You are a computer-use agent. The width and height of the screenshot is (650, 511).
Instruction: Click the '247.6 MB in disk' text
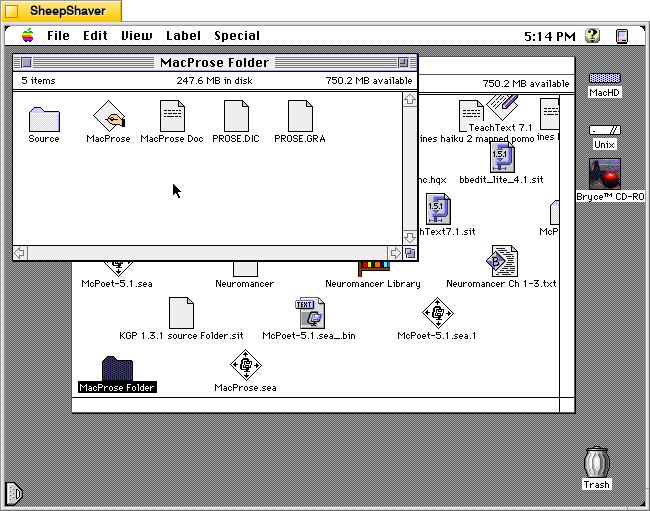click(214, 81)
